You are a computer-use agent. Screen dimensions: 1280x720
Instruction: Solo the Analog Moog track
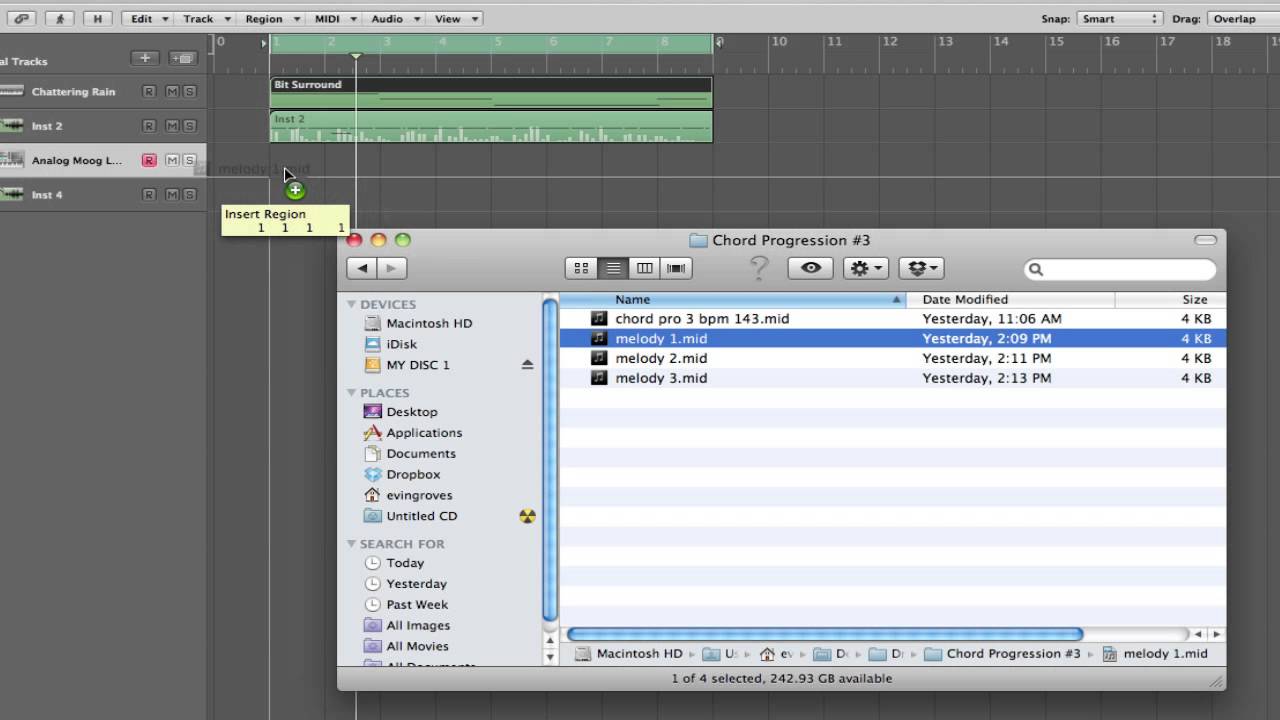click(x=189, y=160)
